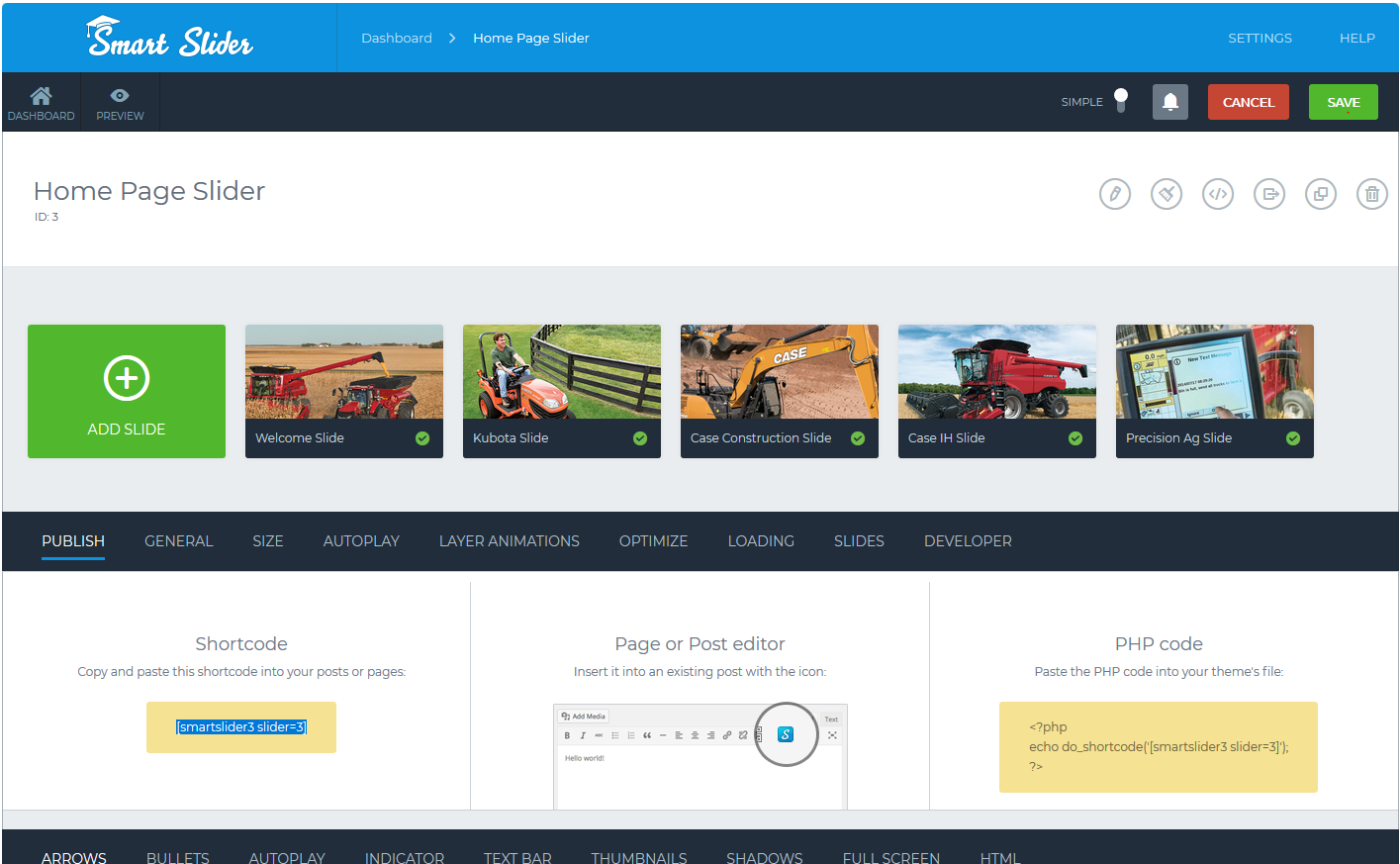Viewport: 1400px width, 864px height.
Task: Switch to the SIZE tab
Action: [268, 541]
